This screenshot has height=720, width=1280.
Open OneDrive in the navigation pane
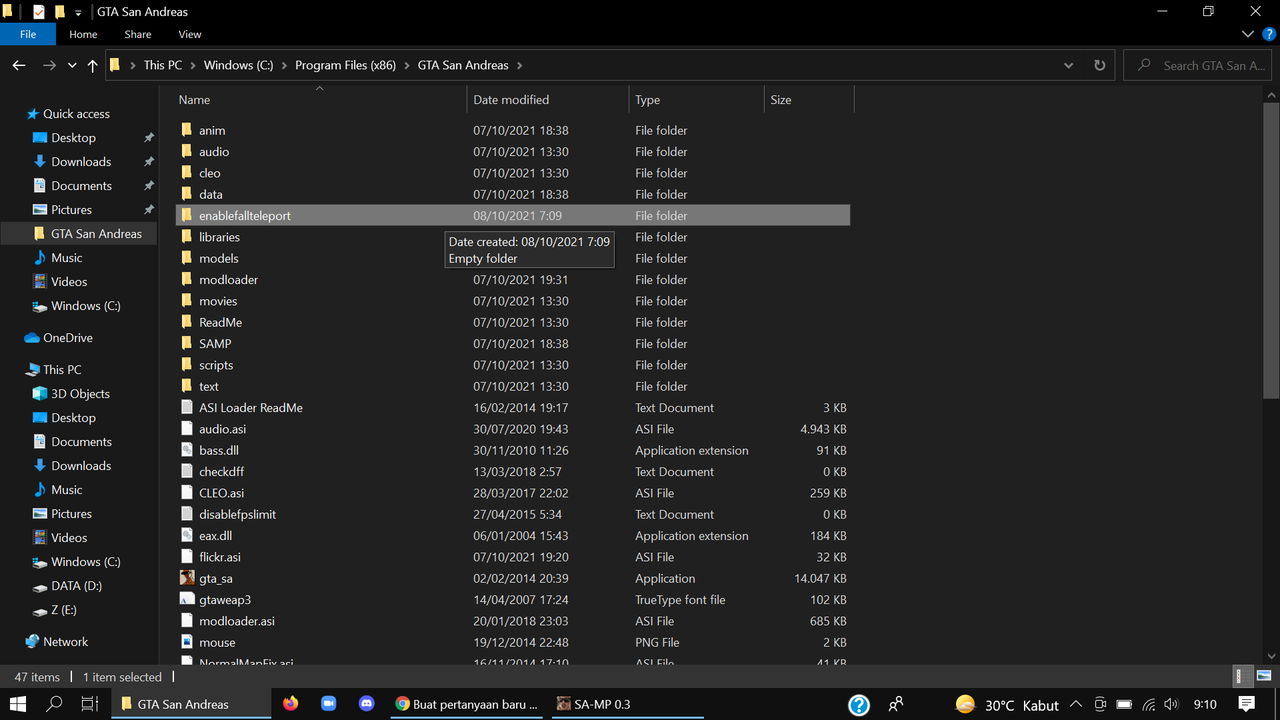[67, 338]
